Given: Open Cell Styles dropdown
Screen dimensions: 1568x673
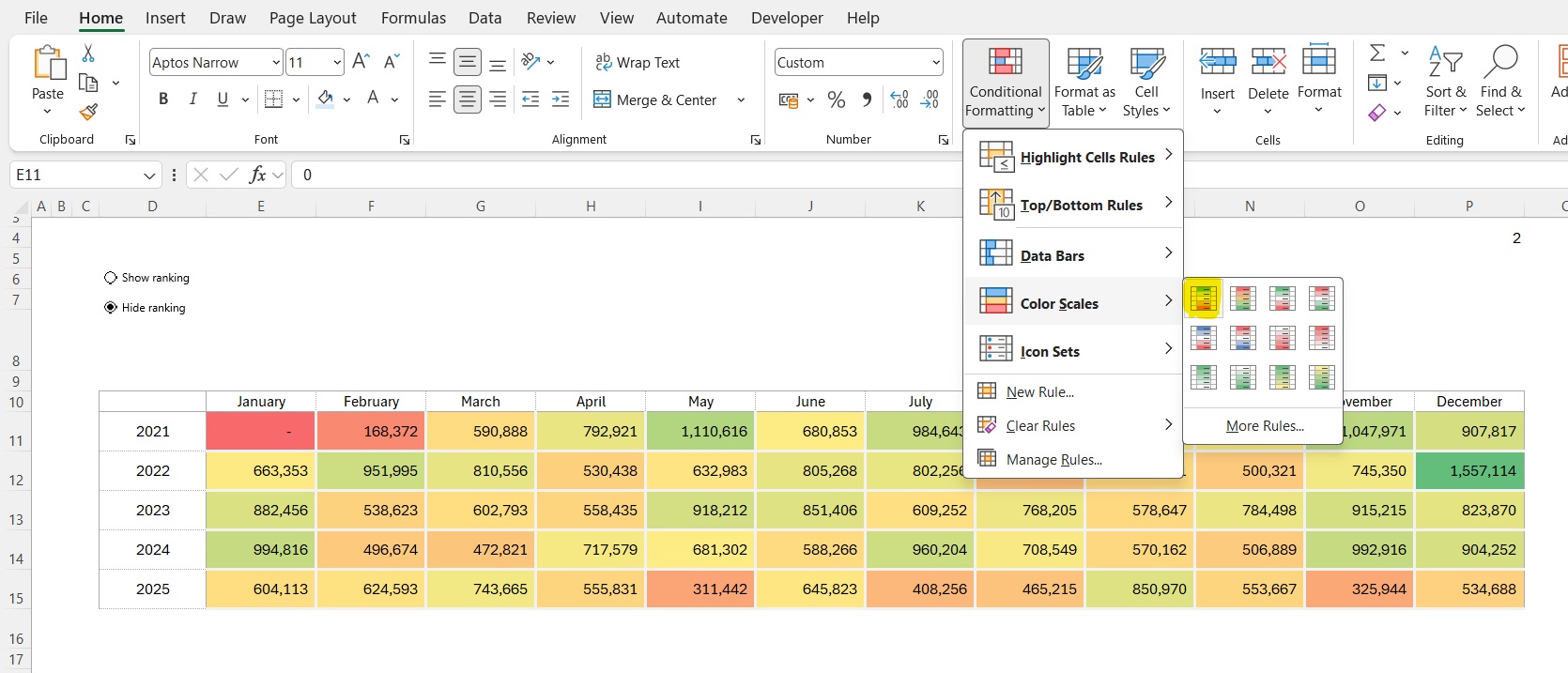Looking at the screenshot, I should tap(1146, 83).
